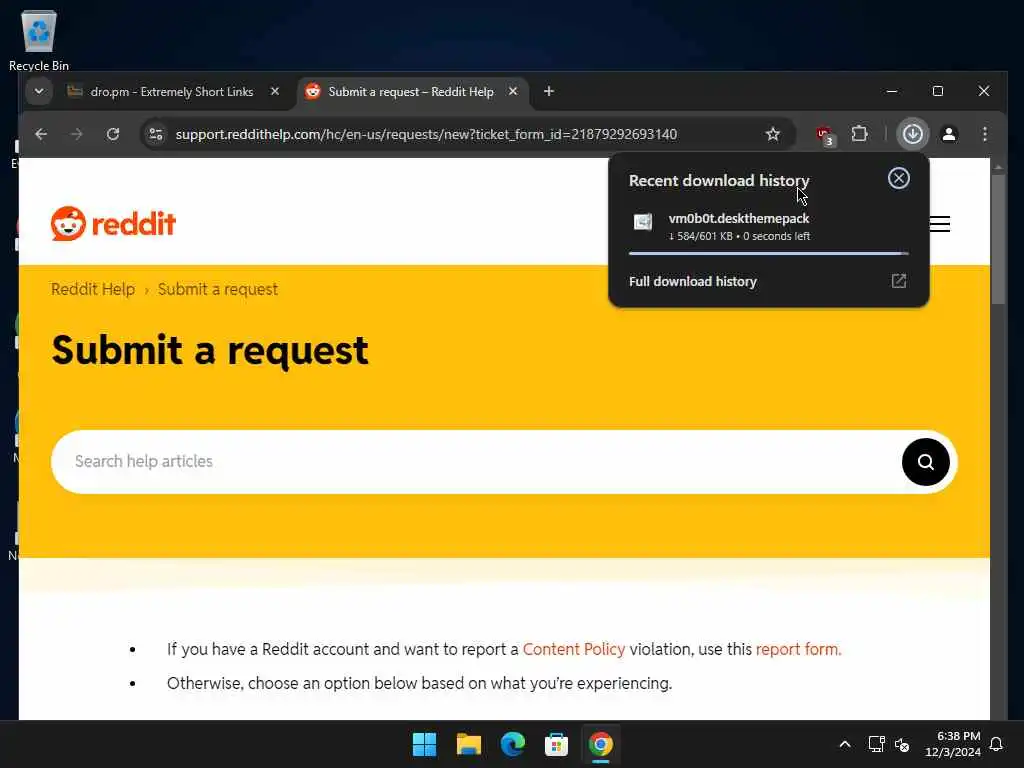Image resolution: width=1024 pixels, height=768 pixels.
Task: Click the vm0b0t.deskthemepack file icon
Action: [643, 222]
